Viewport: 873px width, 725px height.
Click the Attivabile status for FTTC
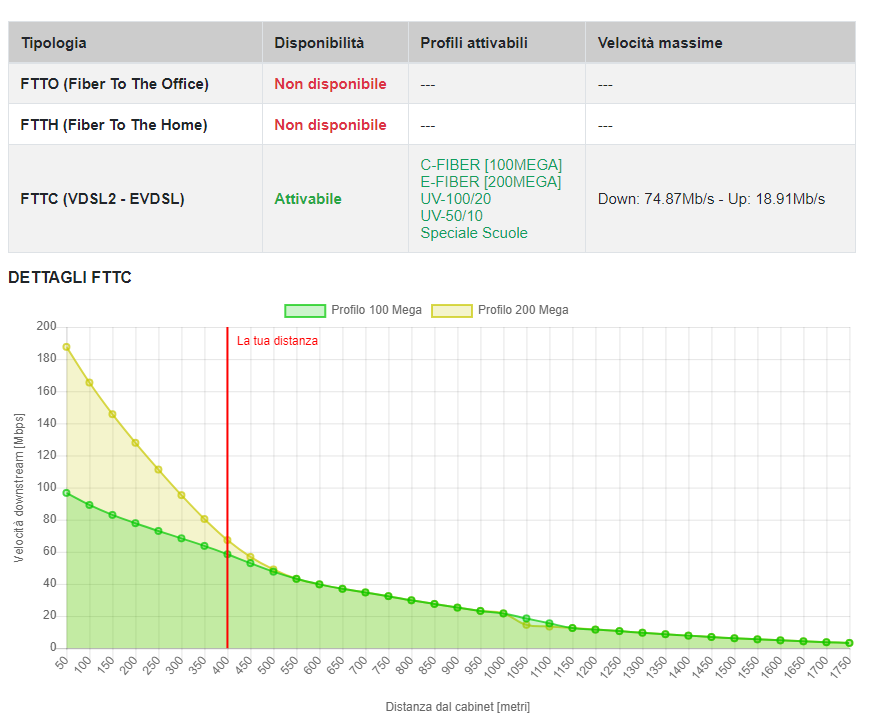[308, 199]
